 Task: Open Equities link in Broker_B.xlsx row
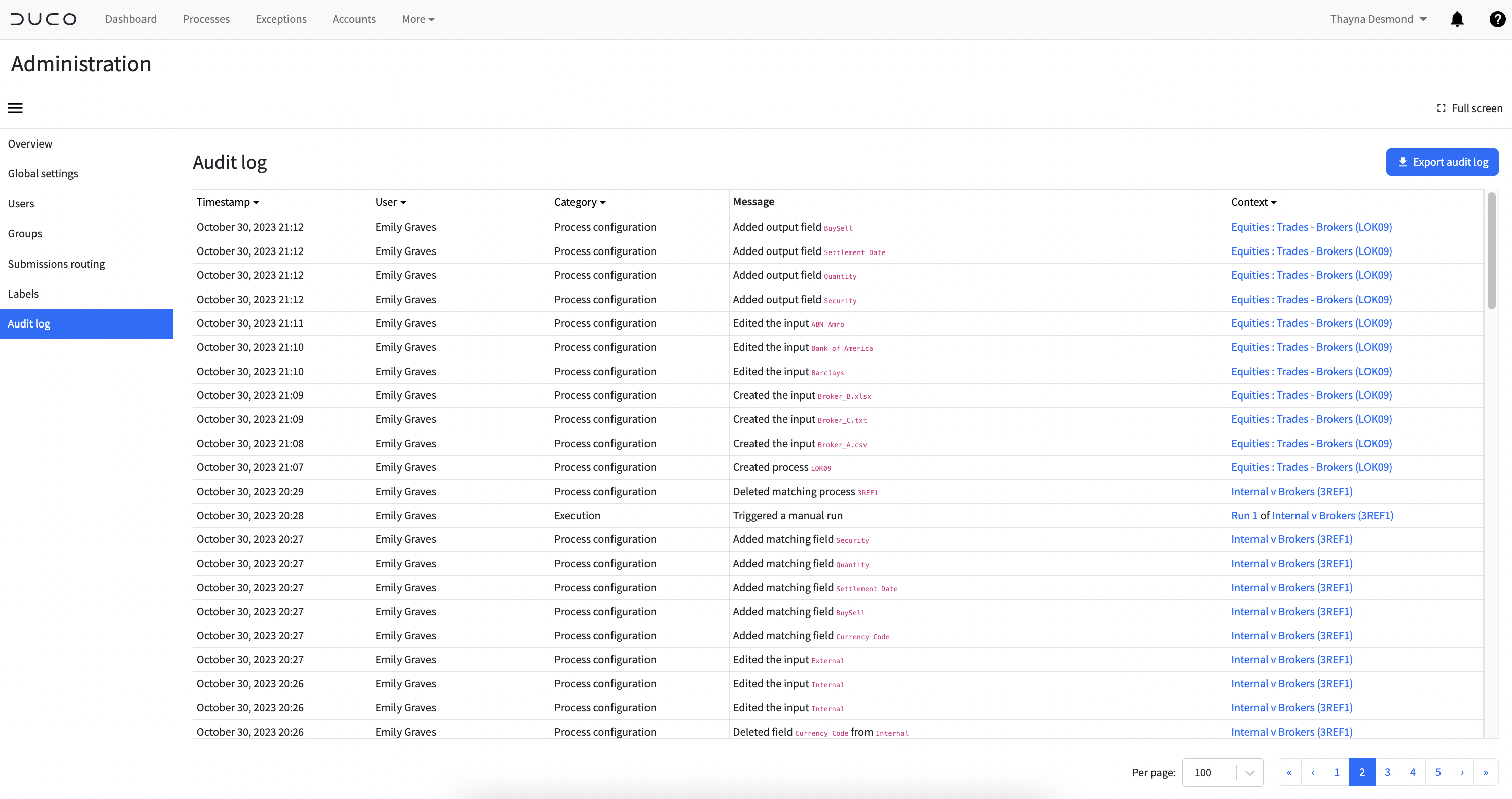point(1311,395)
